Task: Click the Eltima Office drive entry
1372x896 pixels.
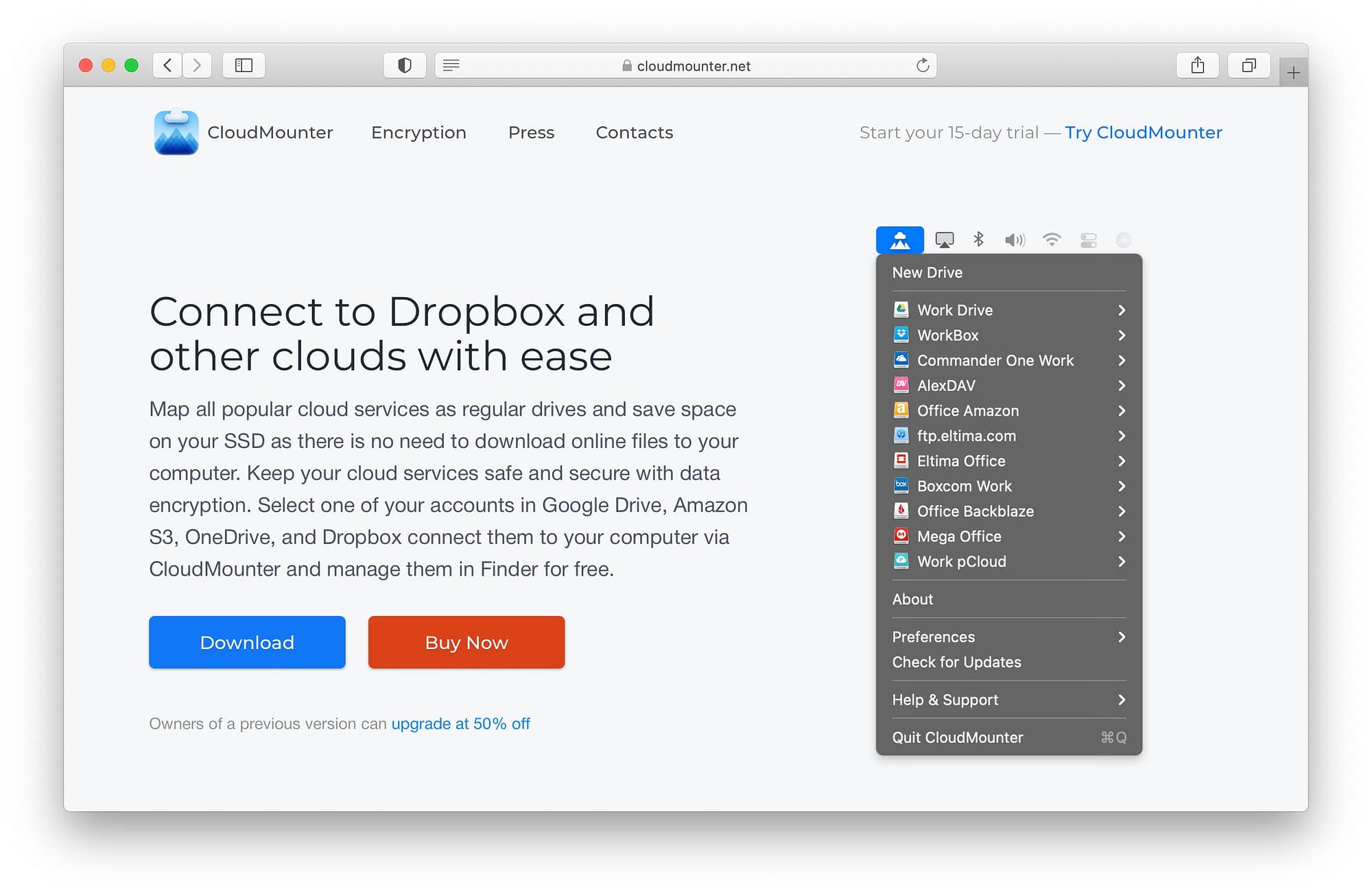Action: pyautogui.click(x=1008, y=461)
